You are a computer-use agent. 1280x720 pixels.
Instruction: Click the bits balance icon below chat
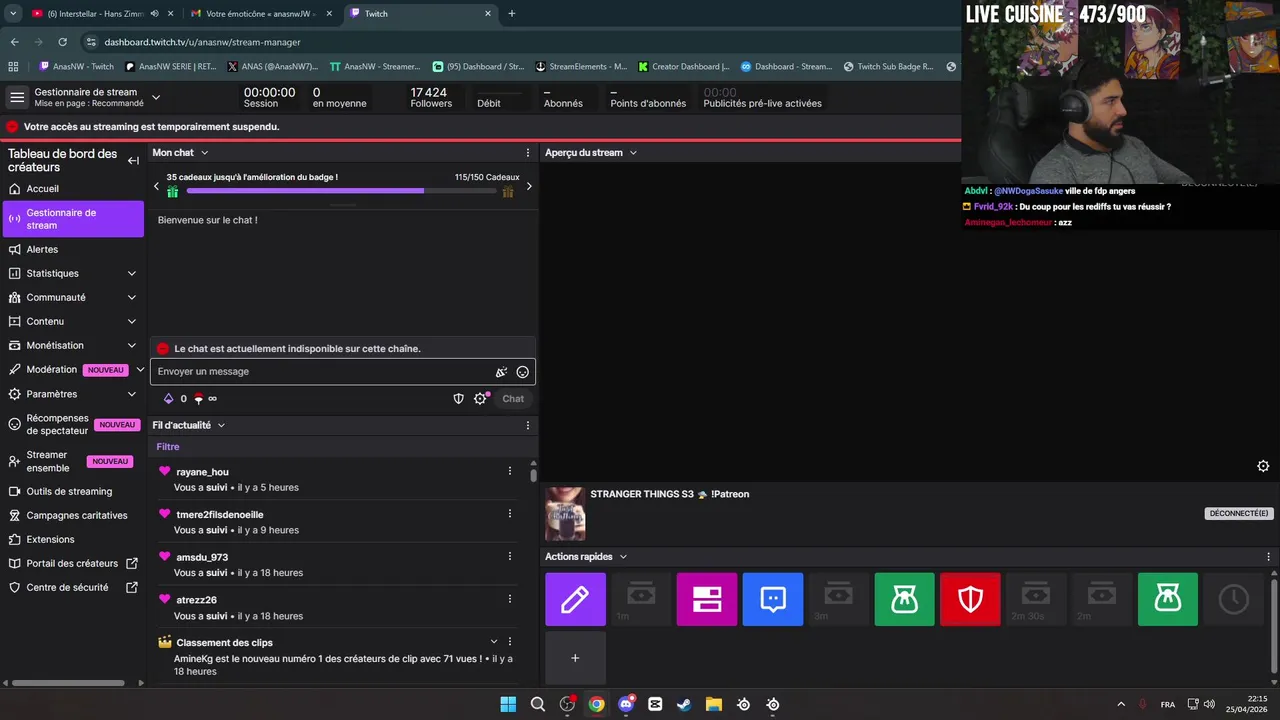click(168, 398)
